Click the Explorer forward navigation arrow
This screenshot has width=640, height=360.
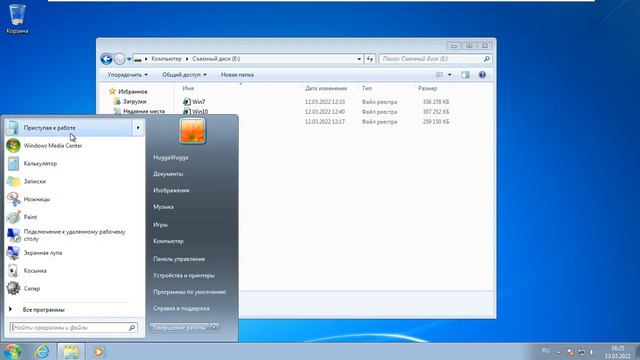point(120,59)
